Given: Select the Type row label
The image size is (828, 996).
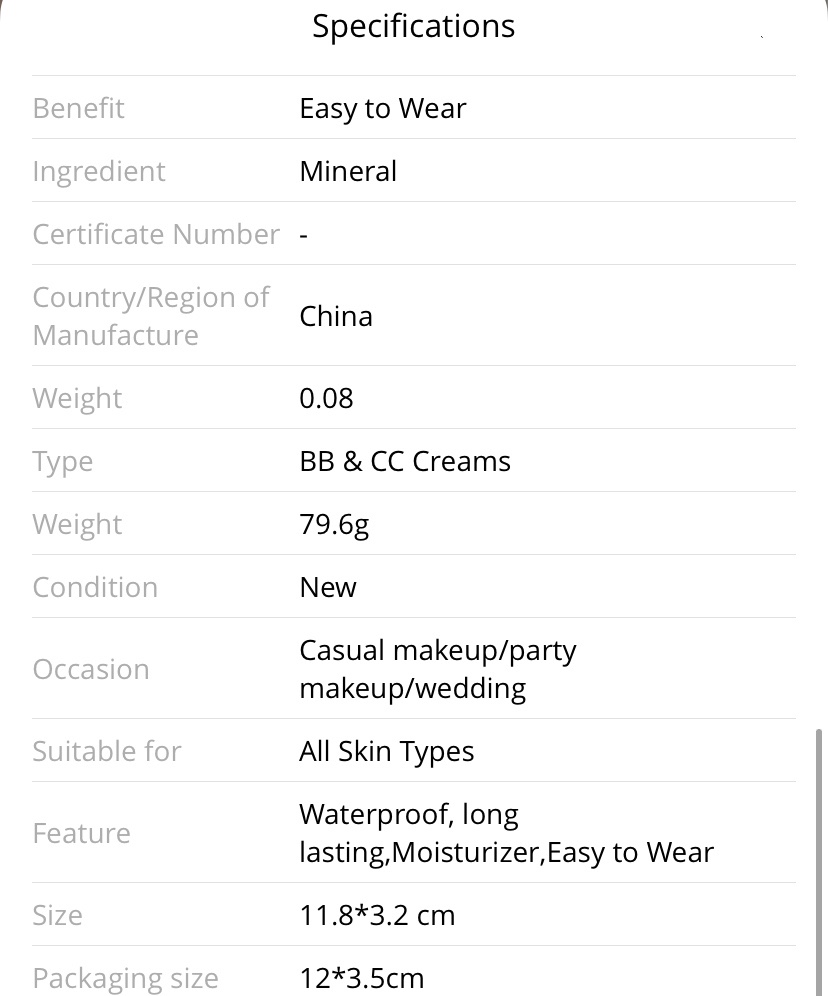Looking at the screenshot, I should 62,462.
